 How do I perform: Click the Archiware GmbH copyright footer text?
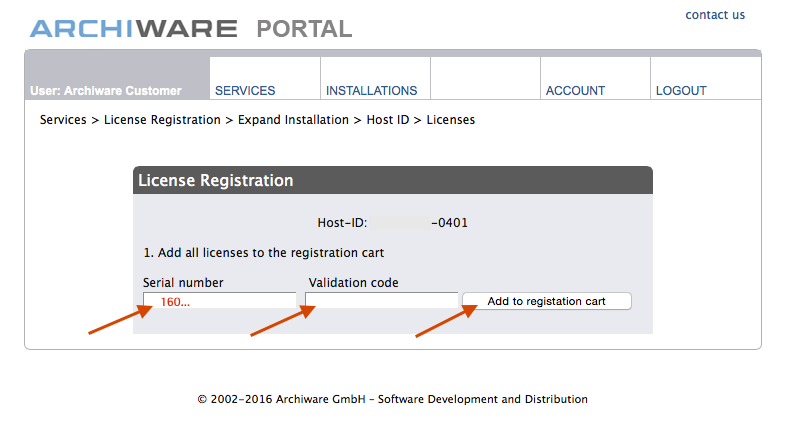coord(392,399)
